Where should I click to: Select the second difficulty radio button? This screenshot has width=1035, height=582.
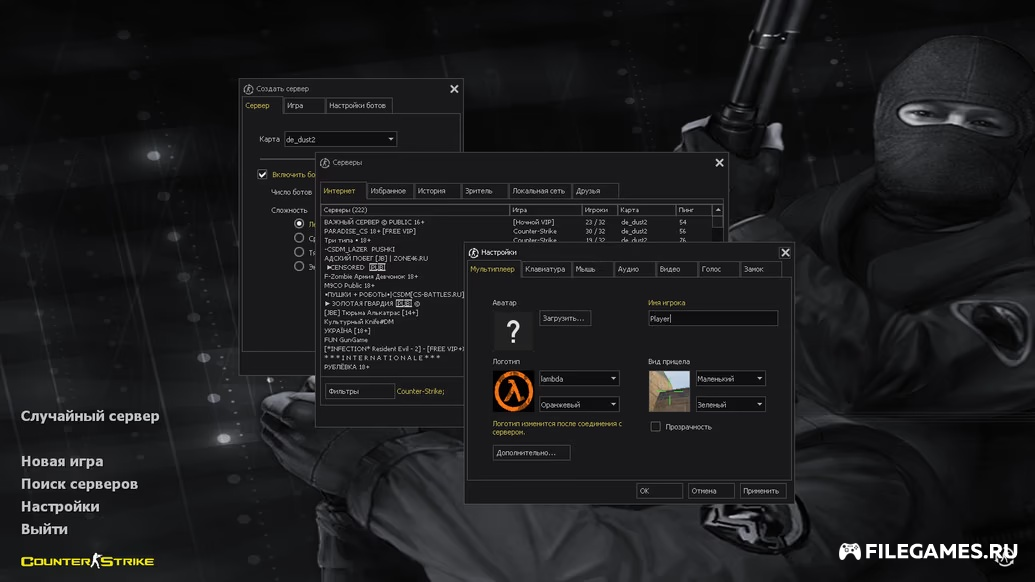tap(299, 238)
